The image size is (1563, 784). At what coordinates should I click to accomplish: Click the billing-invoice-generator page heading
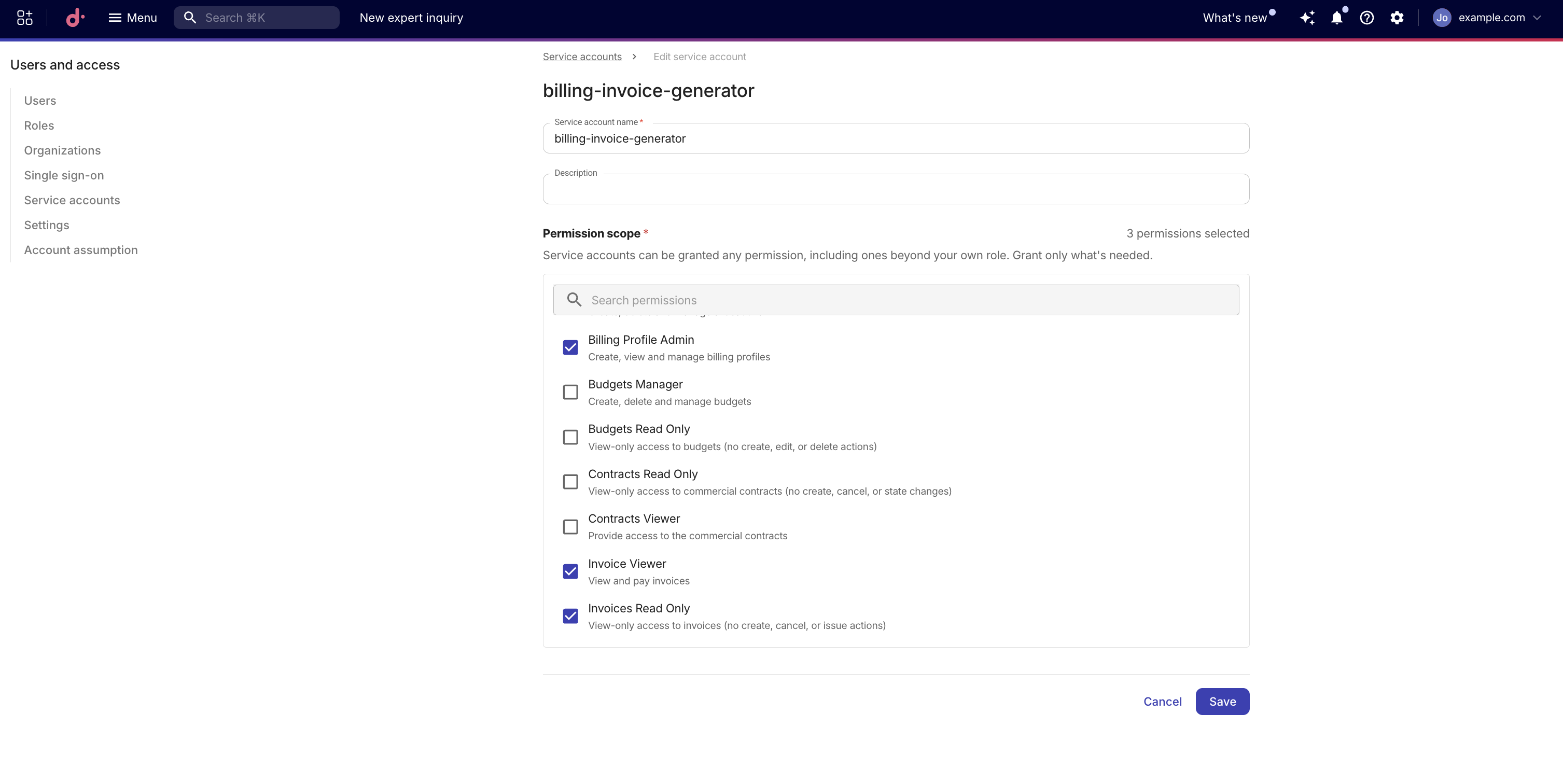648,90
